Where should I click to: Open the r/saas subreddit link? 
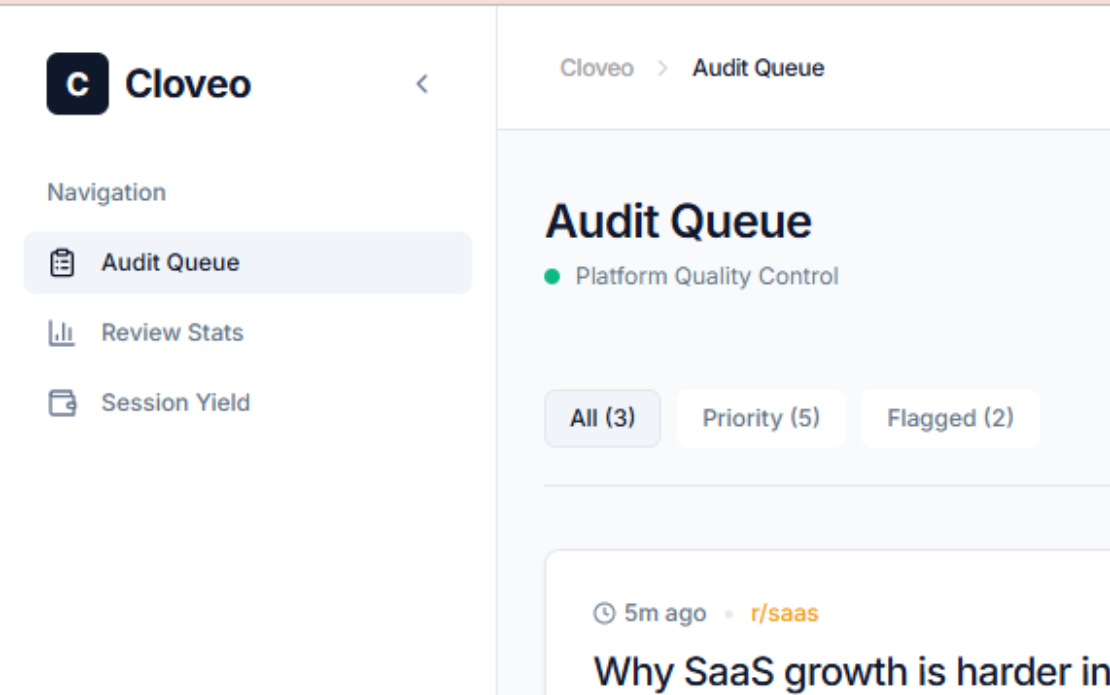(x=784, y=613)
